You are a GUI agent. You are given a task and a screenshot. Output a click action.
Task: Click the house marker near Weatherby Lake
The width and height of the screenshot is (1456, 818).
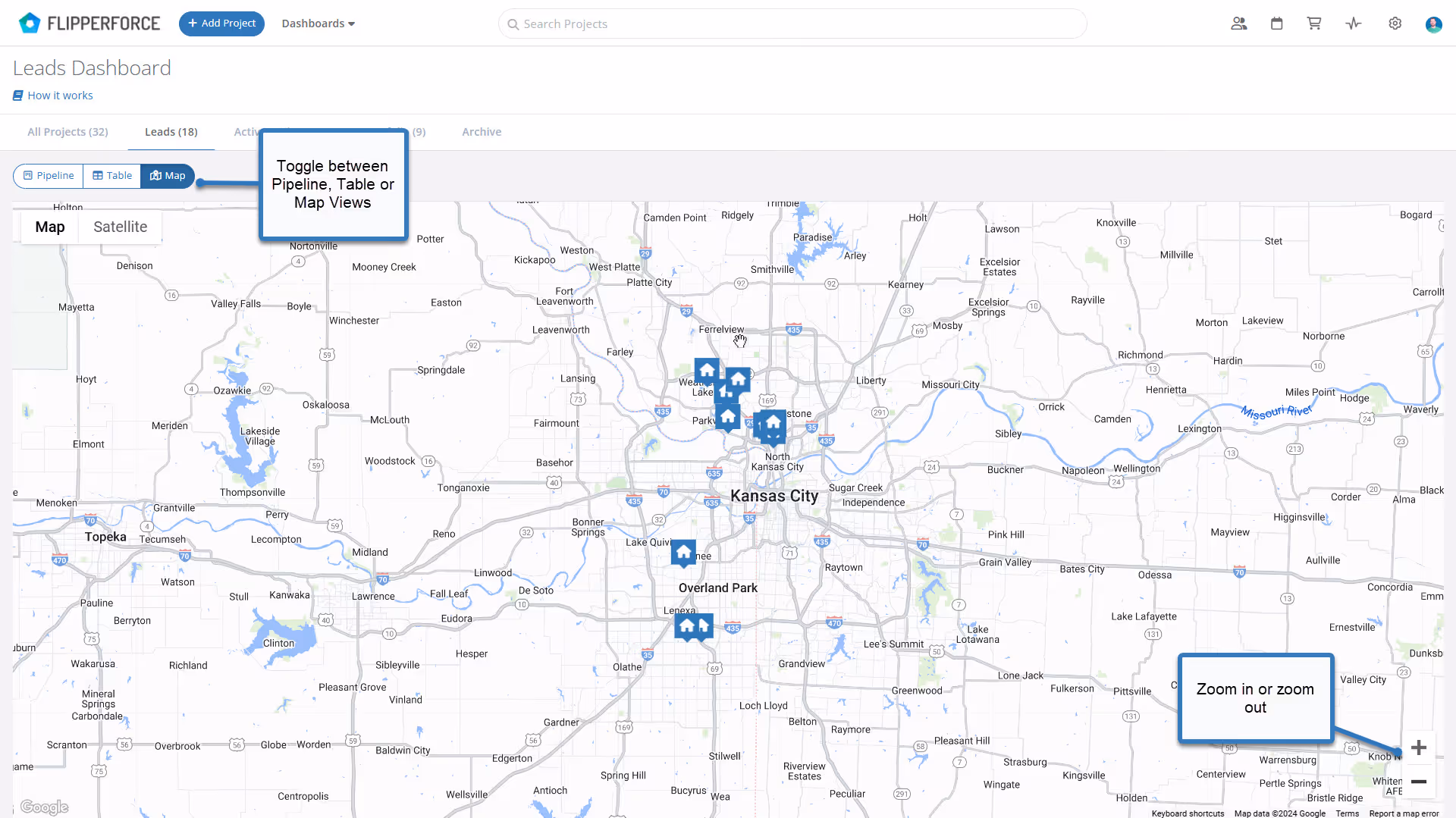pos(707,371)
